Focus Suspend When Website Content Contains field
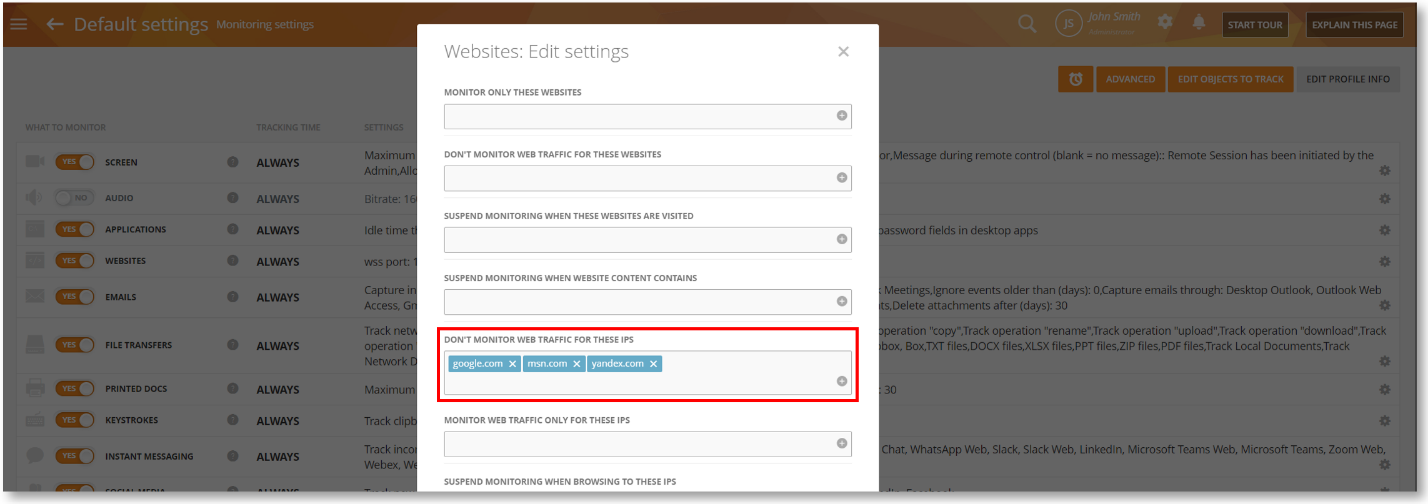The width and height of the screenshot is (1428, 504). [648, 302]
